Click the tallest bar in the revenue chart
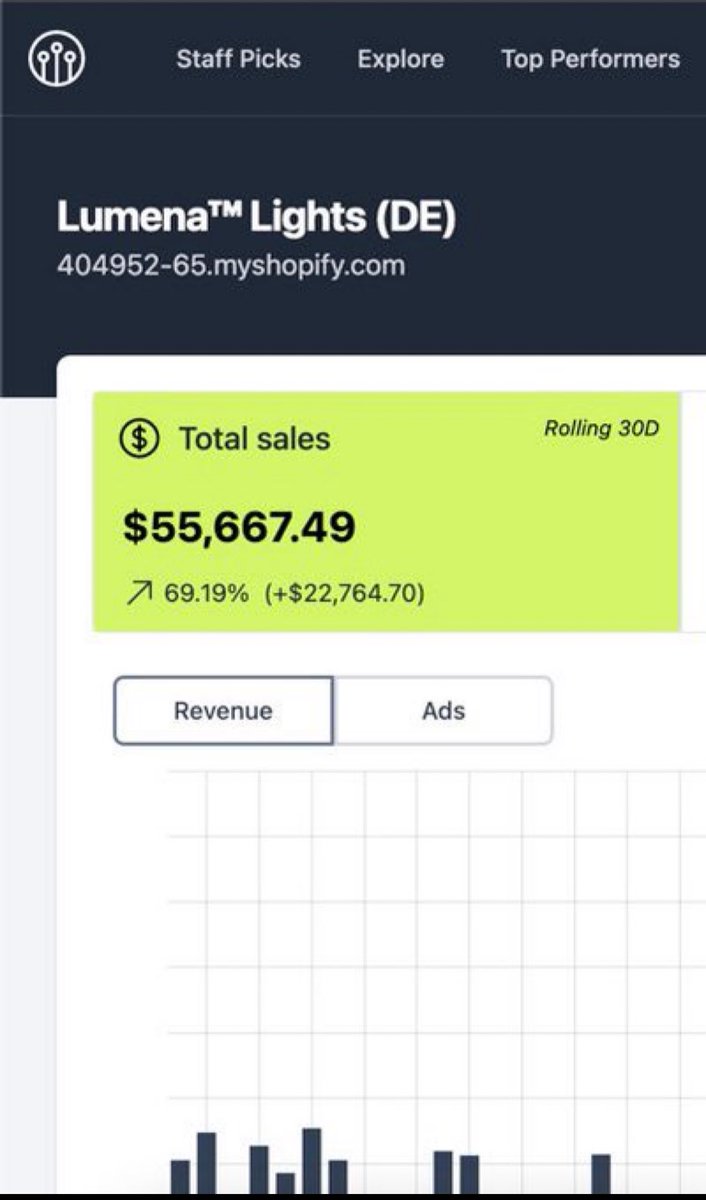The height and width of the screenshot is (1200, 706). click(x=311, y=1161)
